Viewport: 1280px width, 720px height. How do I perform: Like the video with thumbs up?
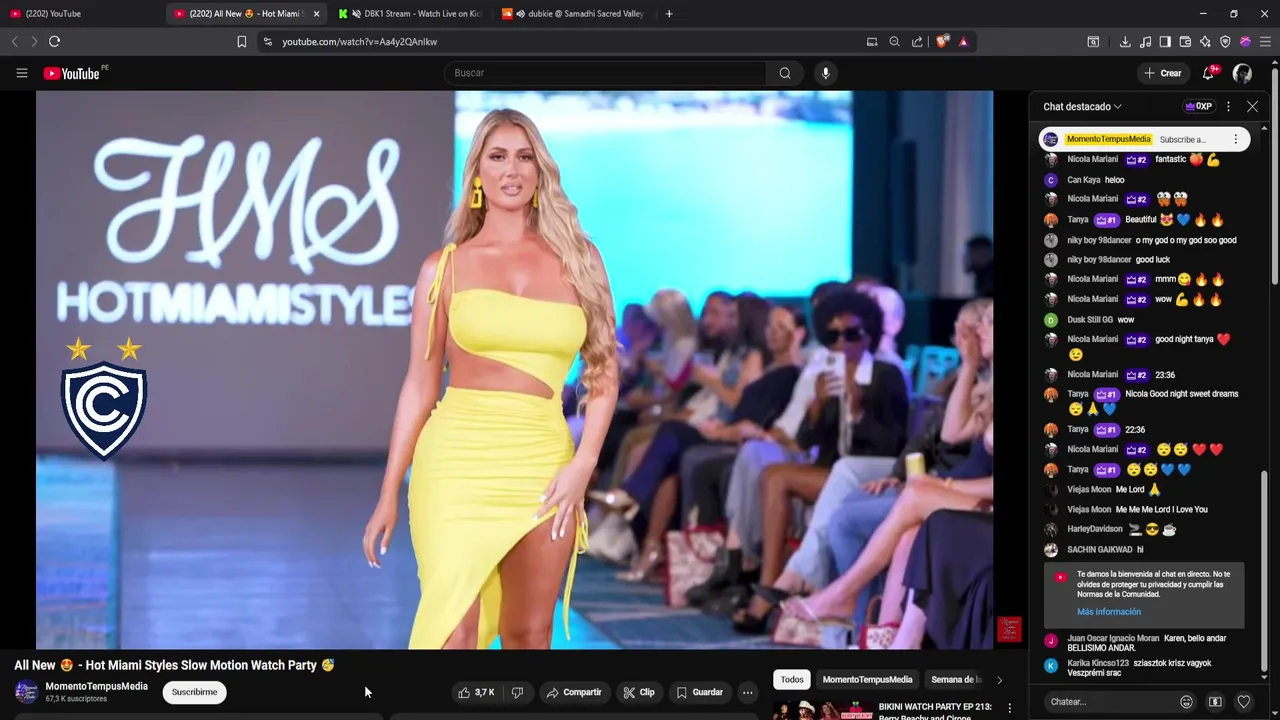476,692
